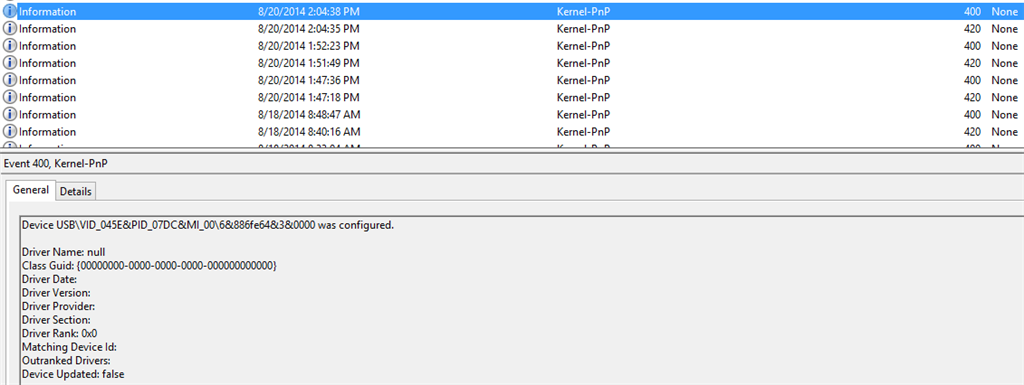
Task: Click the information icon of the 2:04:38 PM event
Action: 10,12
